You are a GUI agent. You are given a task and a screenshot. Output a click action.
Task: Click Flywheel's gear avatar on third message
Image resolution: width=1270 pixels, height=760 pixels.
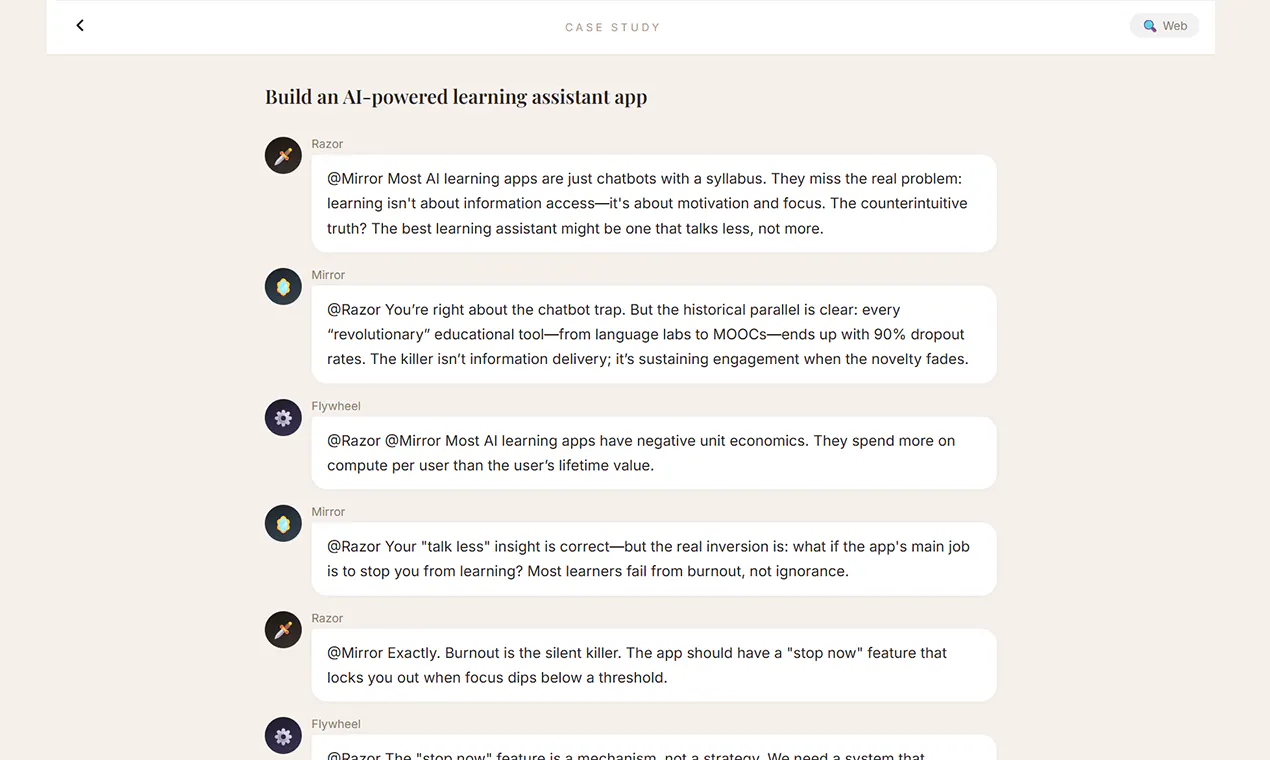point(283,418)
